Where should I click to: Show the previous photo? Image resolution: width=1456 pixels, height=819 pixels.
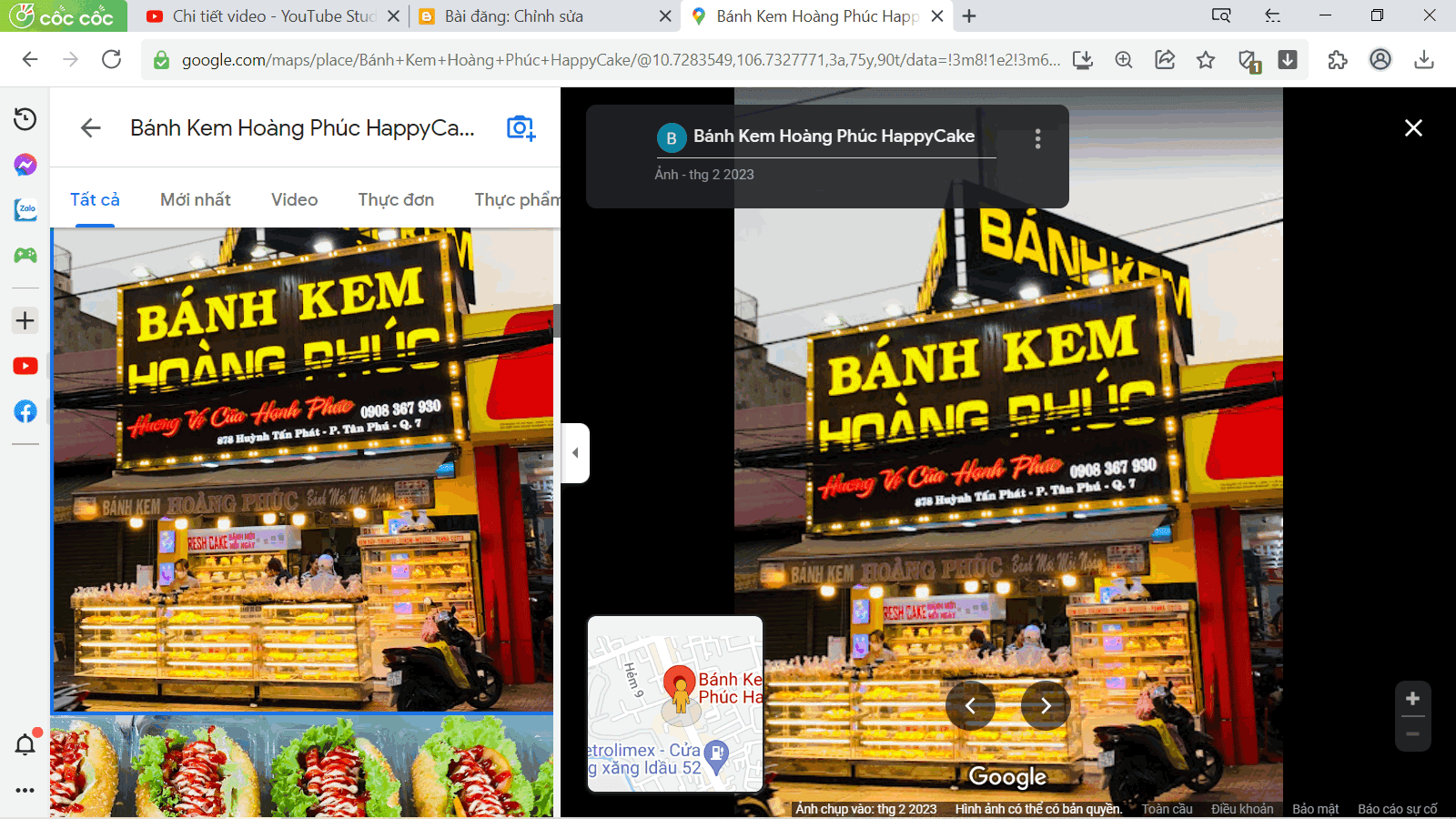[970, 705]
